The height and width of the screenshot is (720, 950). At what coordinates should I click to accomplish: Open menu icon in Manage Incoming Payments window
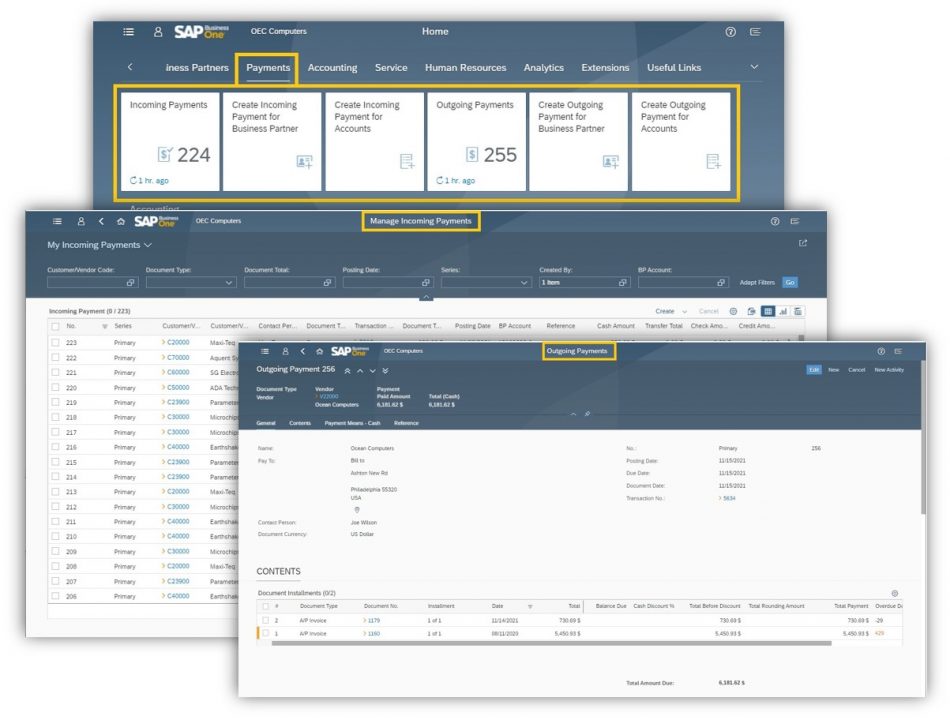point(57,221)
